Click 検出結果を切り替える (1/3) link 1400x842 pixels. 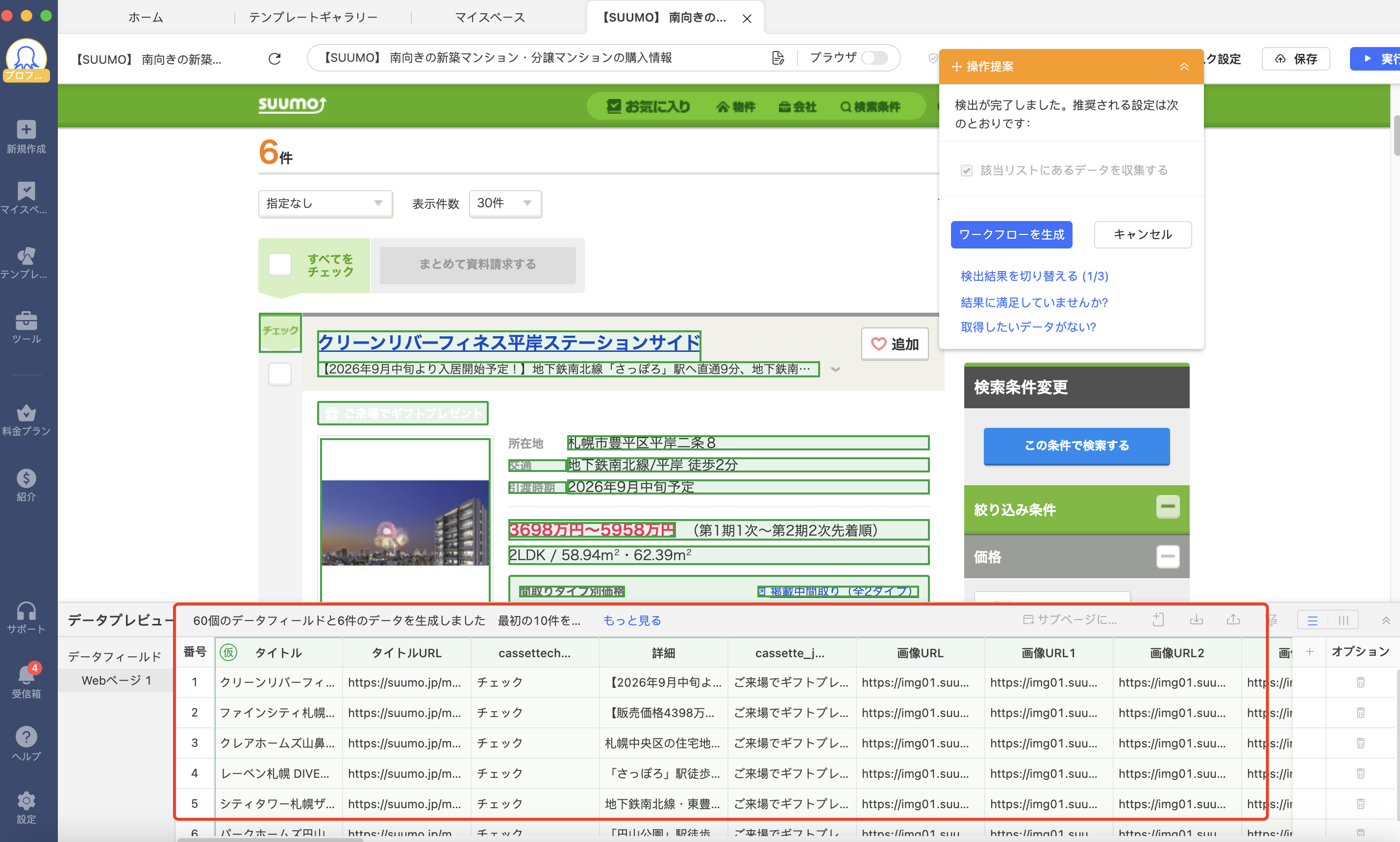(1034, 276)
